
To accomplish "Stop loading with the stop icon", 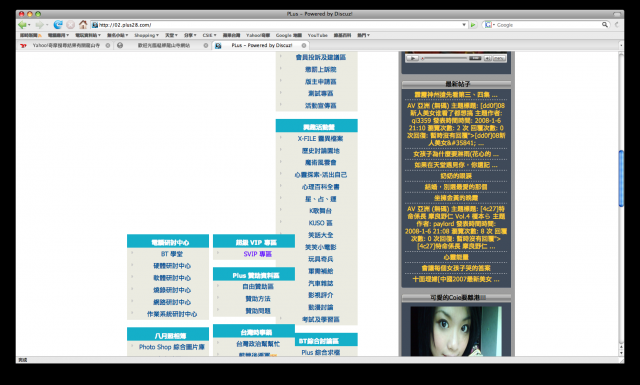I will tap(70, 25).
